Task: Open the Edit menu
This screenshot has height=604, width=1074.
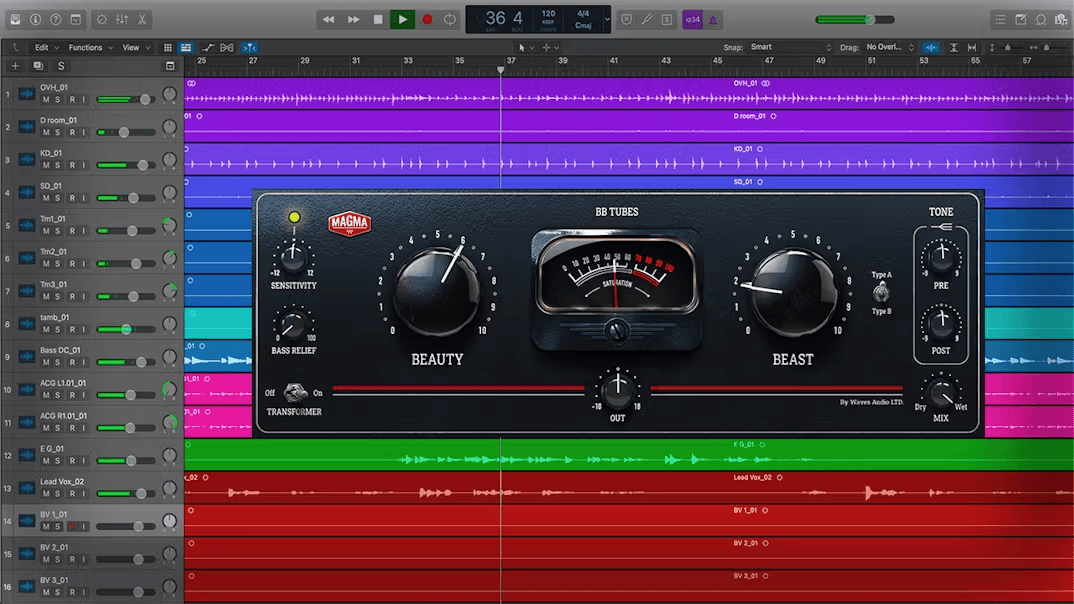Action: [x=46, y=47]
